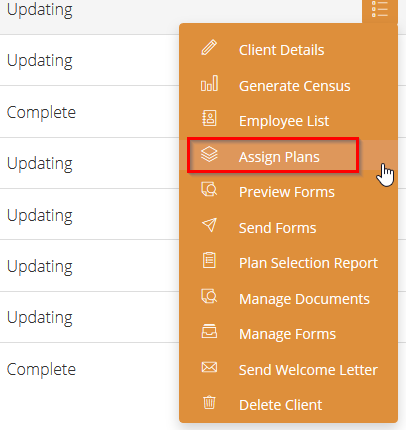Click the clipboard icon for Plan Selection Report
The width and height of the screenshot is (406, 430).
[x=209, y=260]
